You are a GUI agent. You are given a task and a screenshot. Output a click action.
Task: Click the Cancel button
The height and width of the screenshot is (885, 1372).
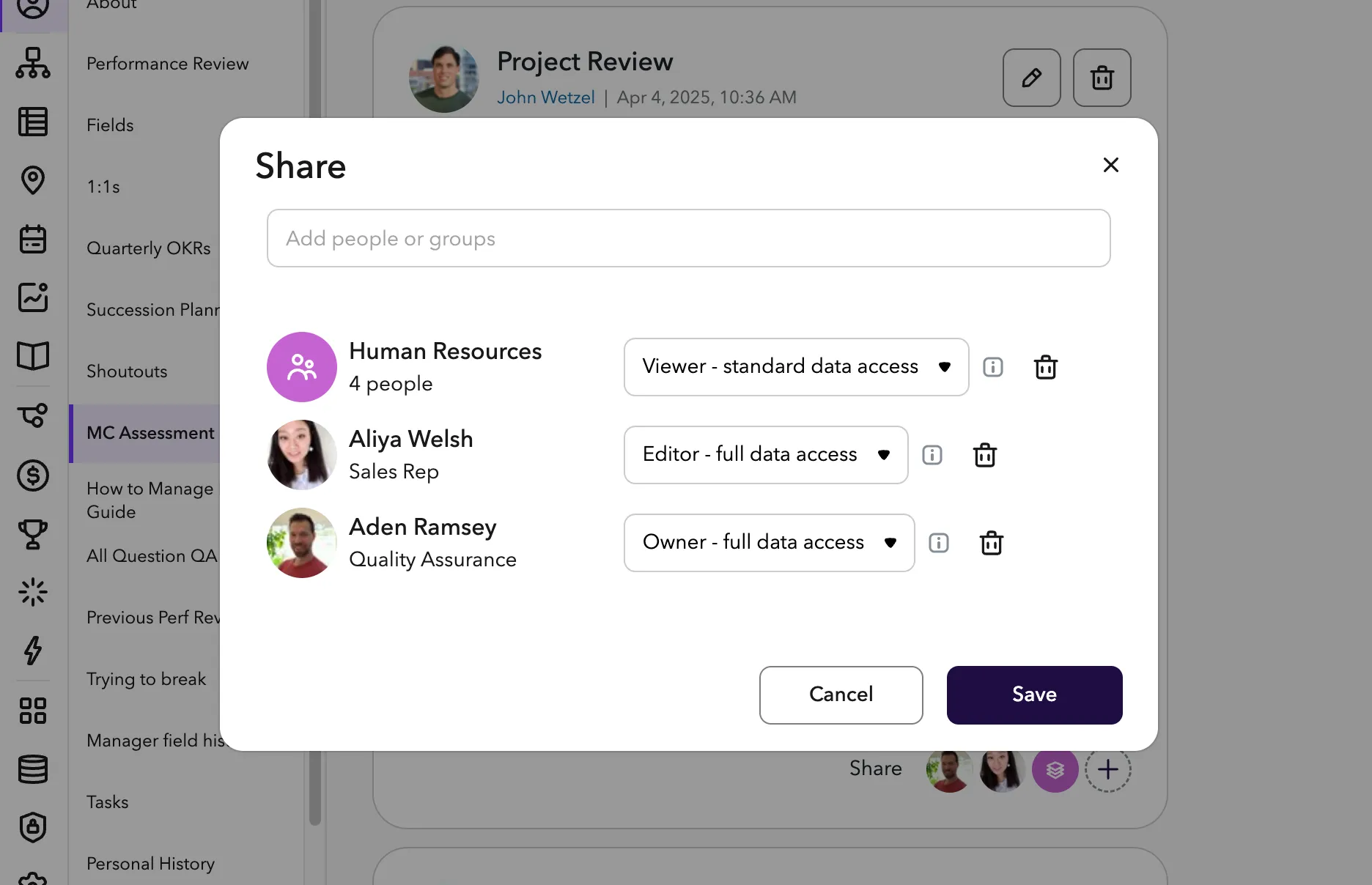841,695
